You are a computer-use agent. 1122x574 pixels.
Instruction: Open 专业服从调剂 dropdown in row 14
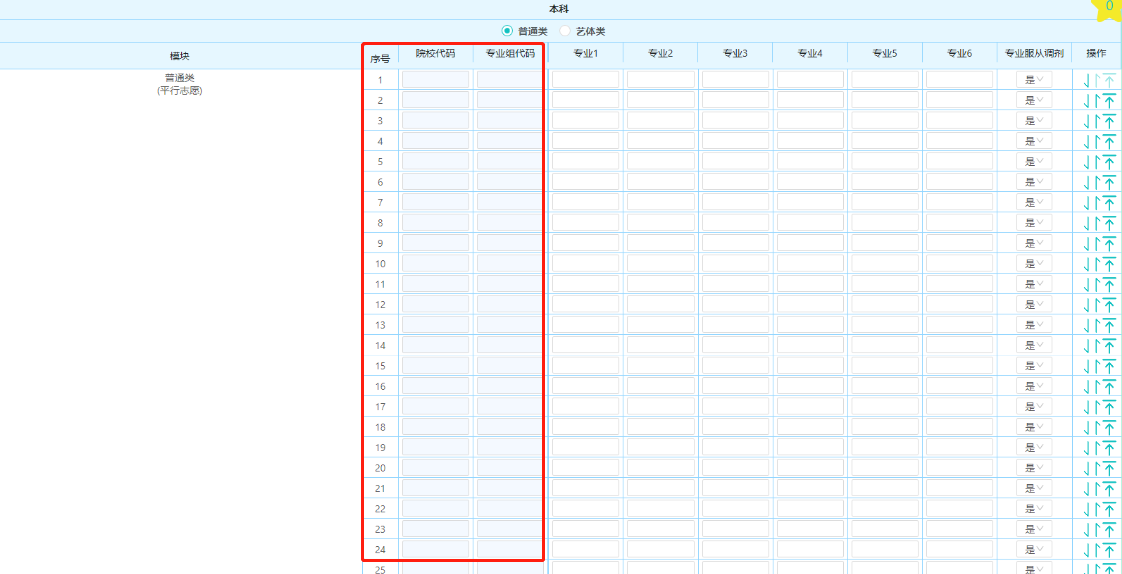pyautogui.click(x=1034, y=346)
